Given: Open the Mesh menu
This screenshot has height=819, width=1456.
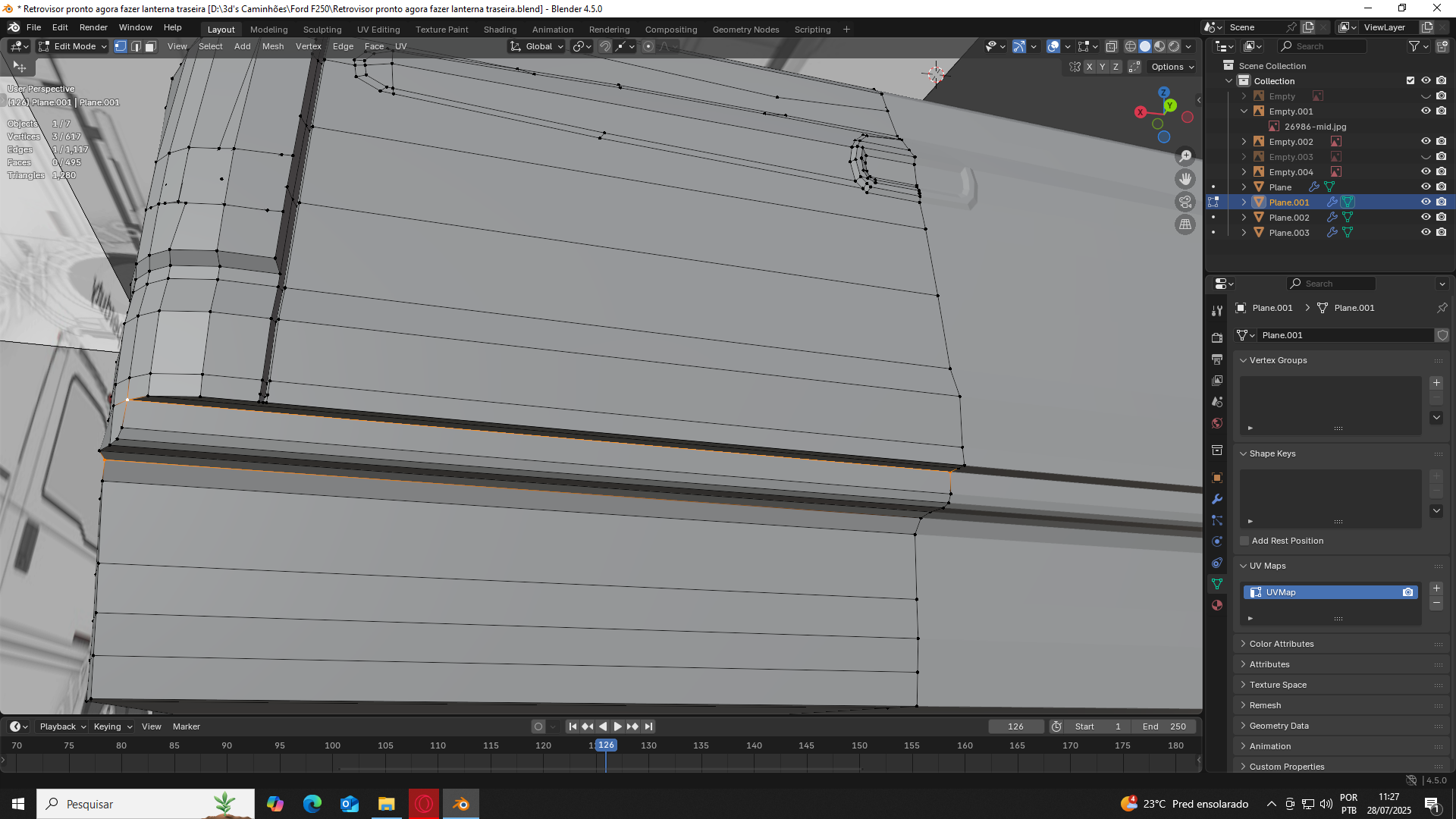Looking at the screenshot, I should (273, 47).
